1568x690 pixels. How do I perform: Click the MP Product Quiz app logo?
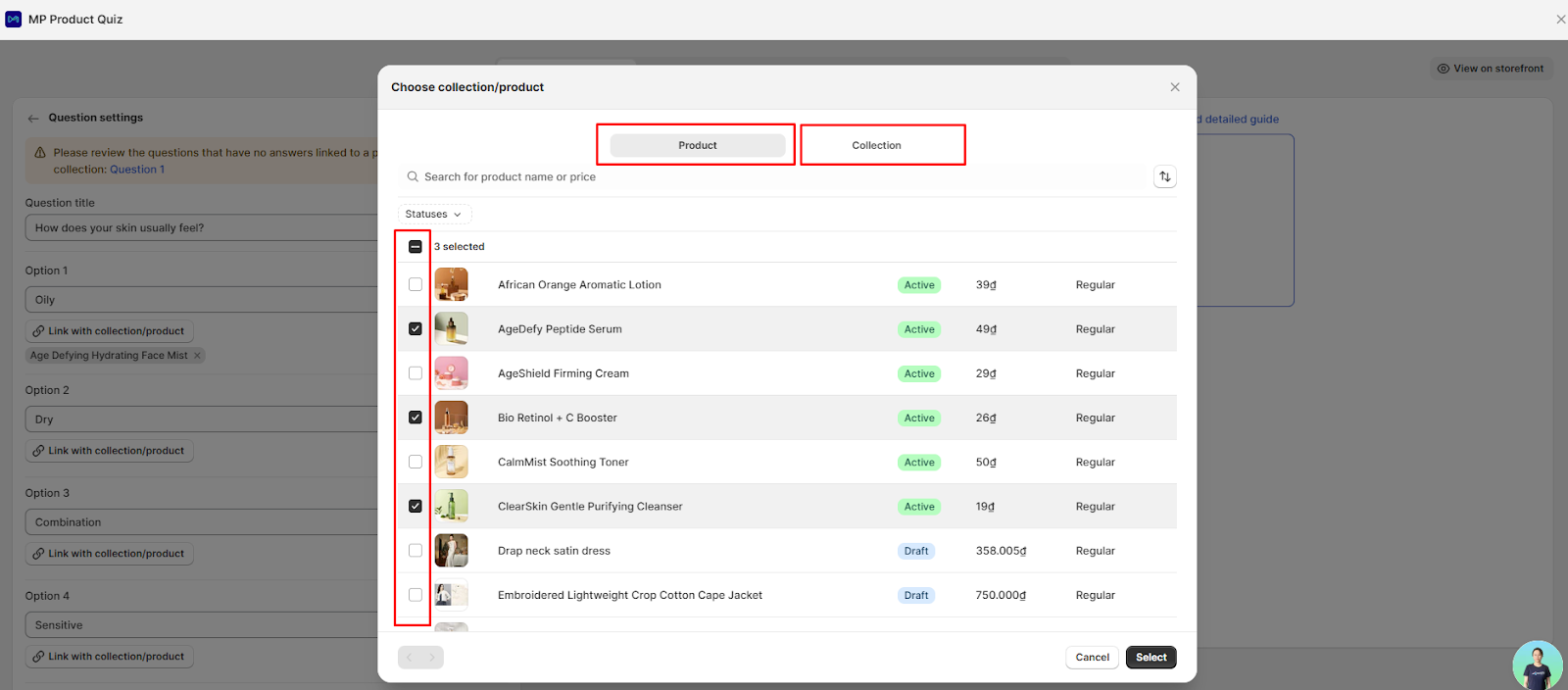click(14, 20)
